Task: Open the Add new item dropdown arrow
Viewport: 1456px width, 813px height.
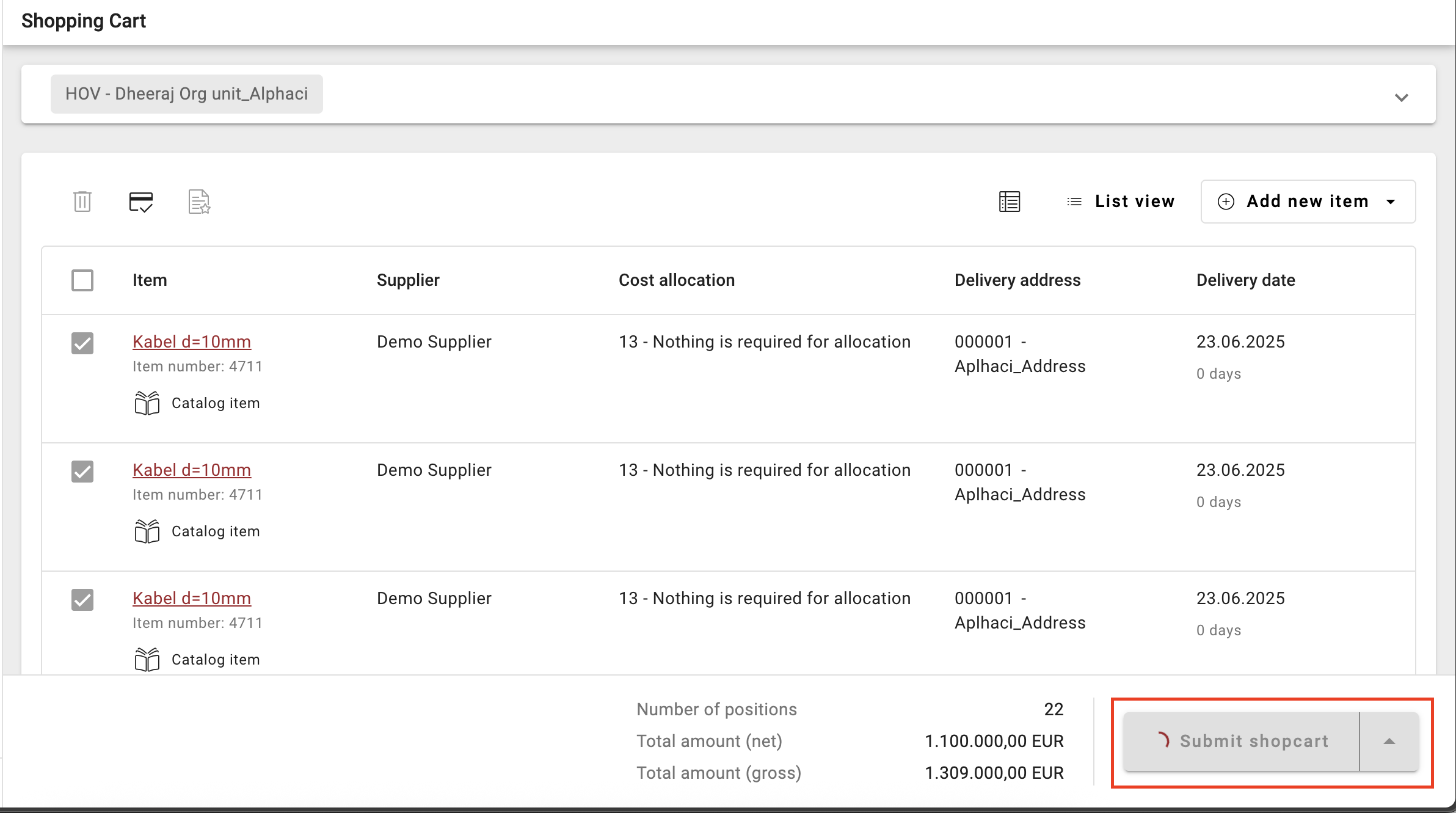Action: coord(1391,202)
